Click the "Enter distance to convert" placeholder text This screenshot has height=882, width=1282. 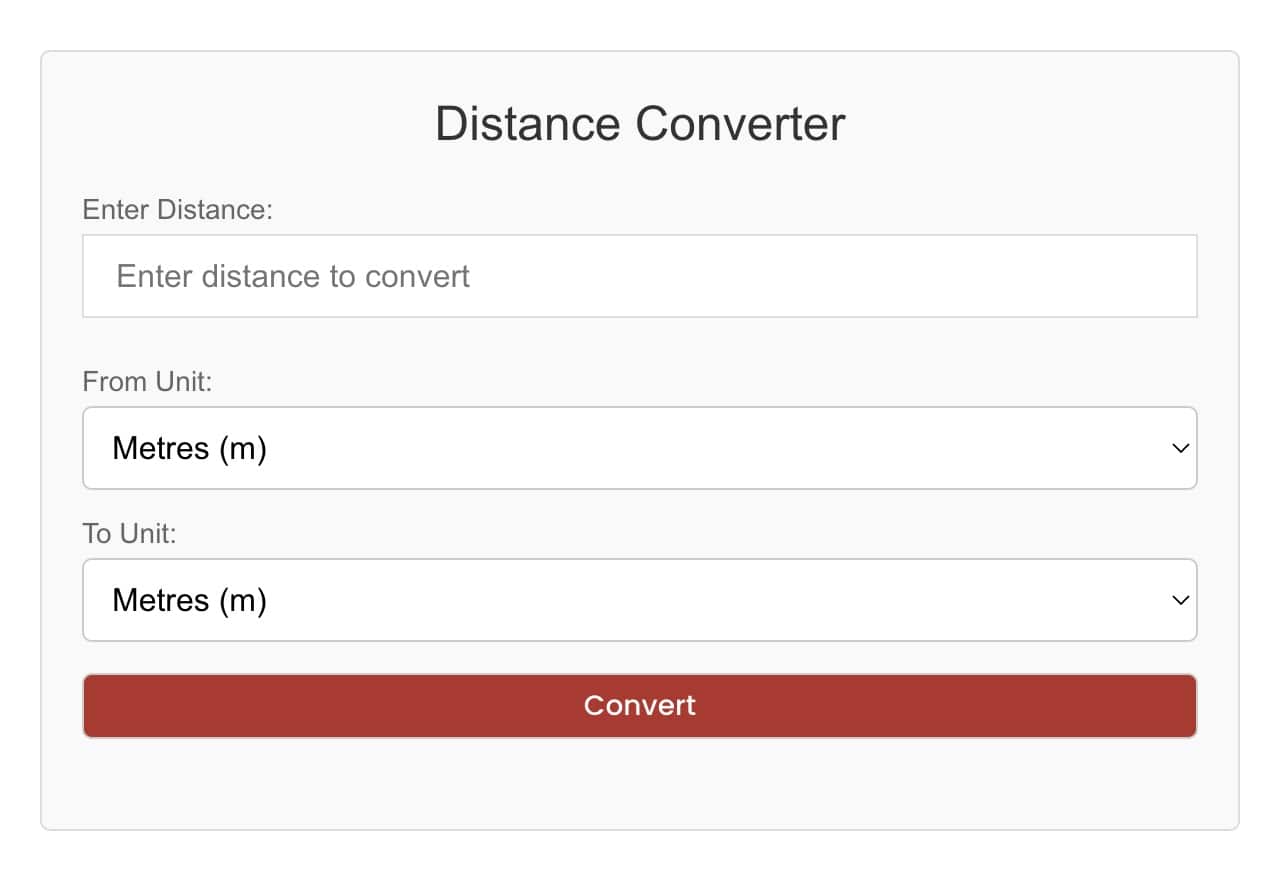tap(293, 276)
